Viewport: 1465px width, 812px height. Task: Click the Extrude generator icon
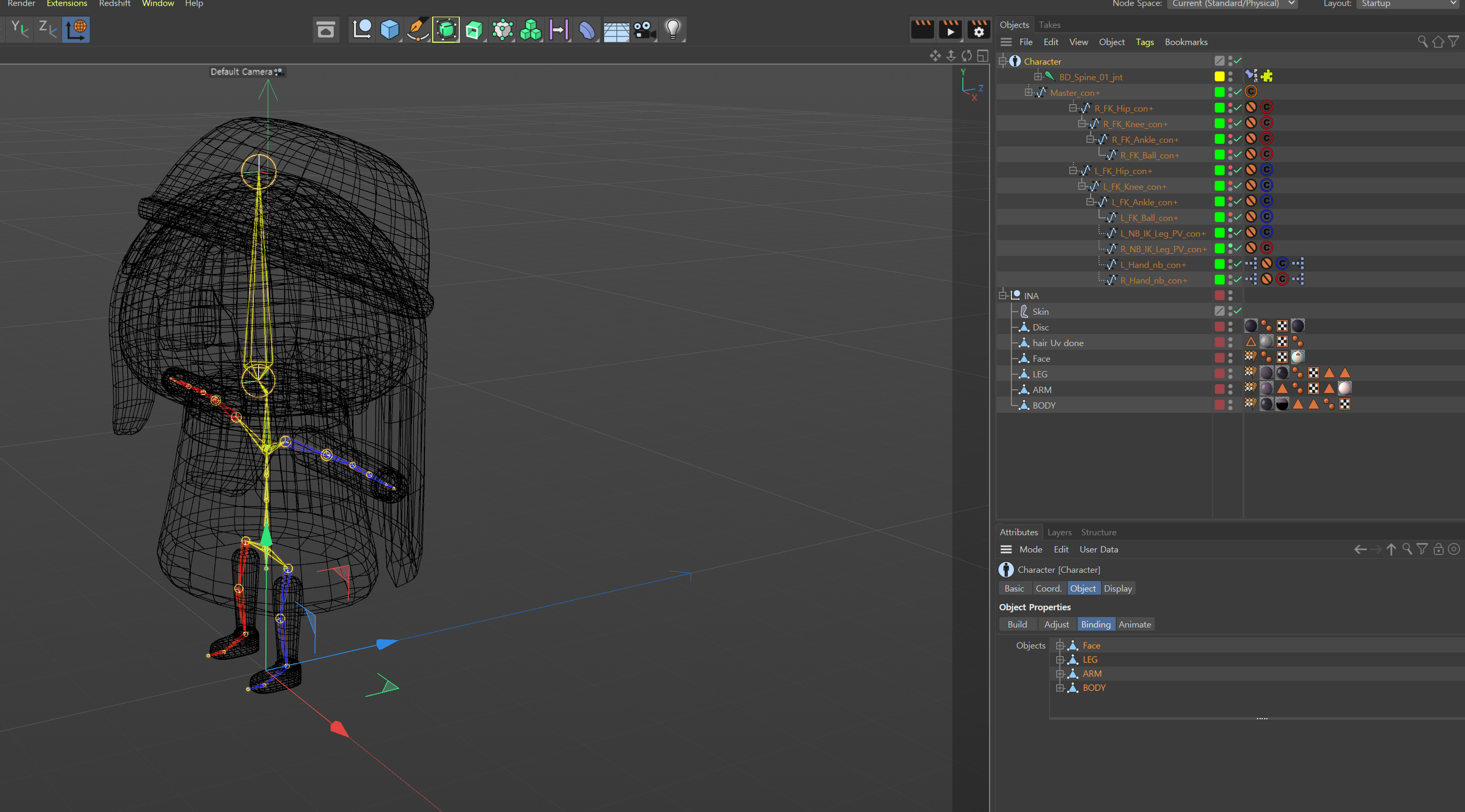point(474,30)
